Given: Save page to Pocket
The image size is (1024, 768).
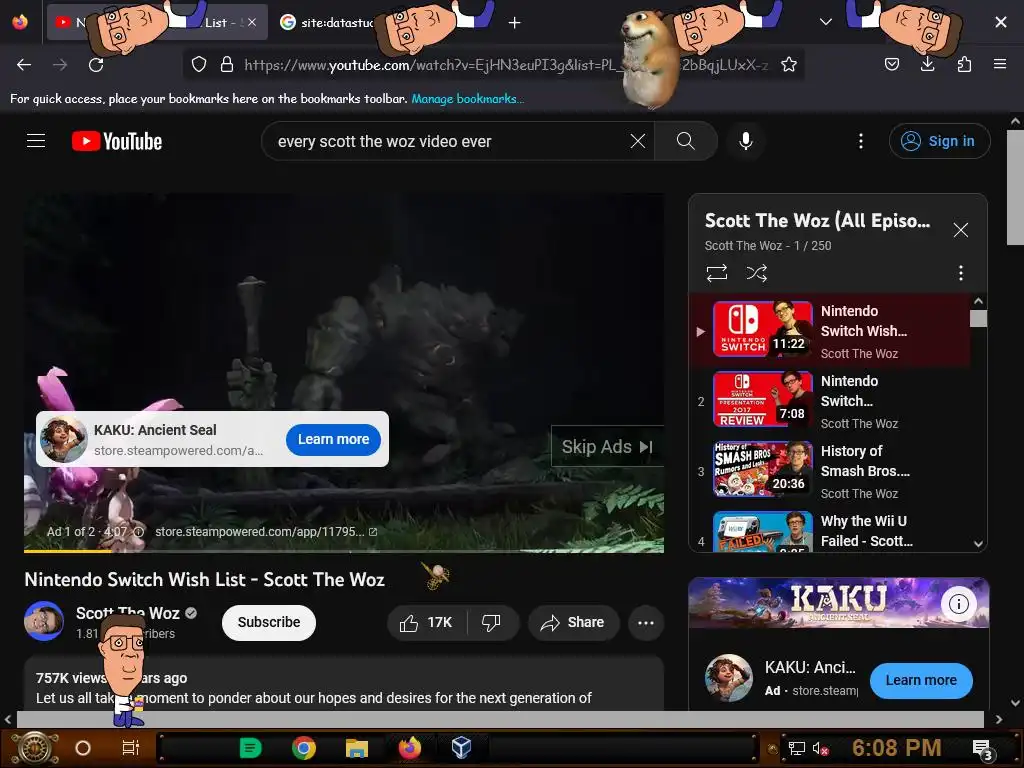Looking at the screenshot, I should coord(891,64).
